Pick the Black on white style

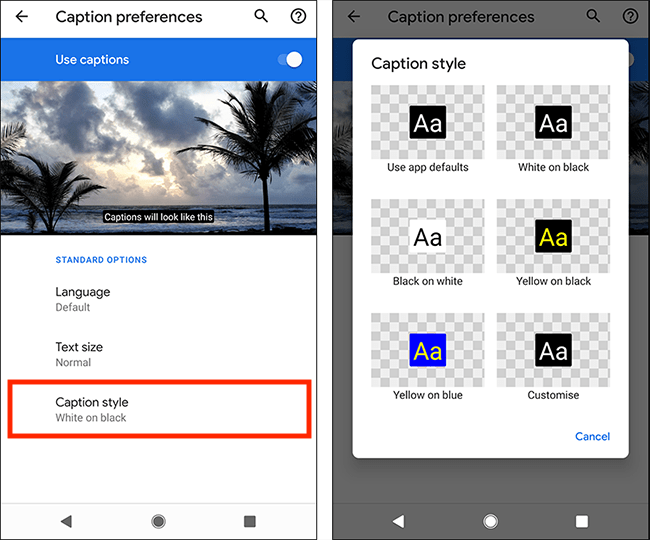(x=427, y=238)
